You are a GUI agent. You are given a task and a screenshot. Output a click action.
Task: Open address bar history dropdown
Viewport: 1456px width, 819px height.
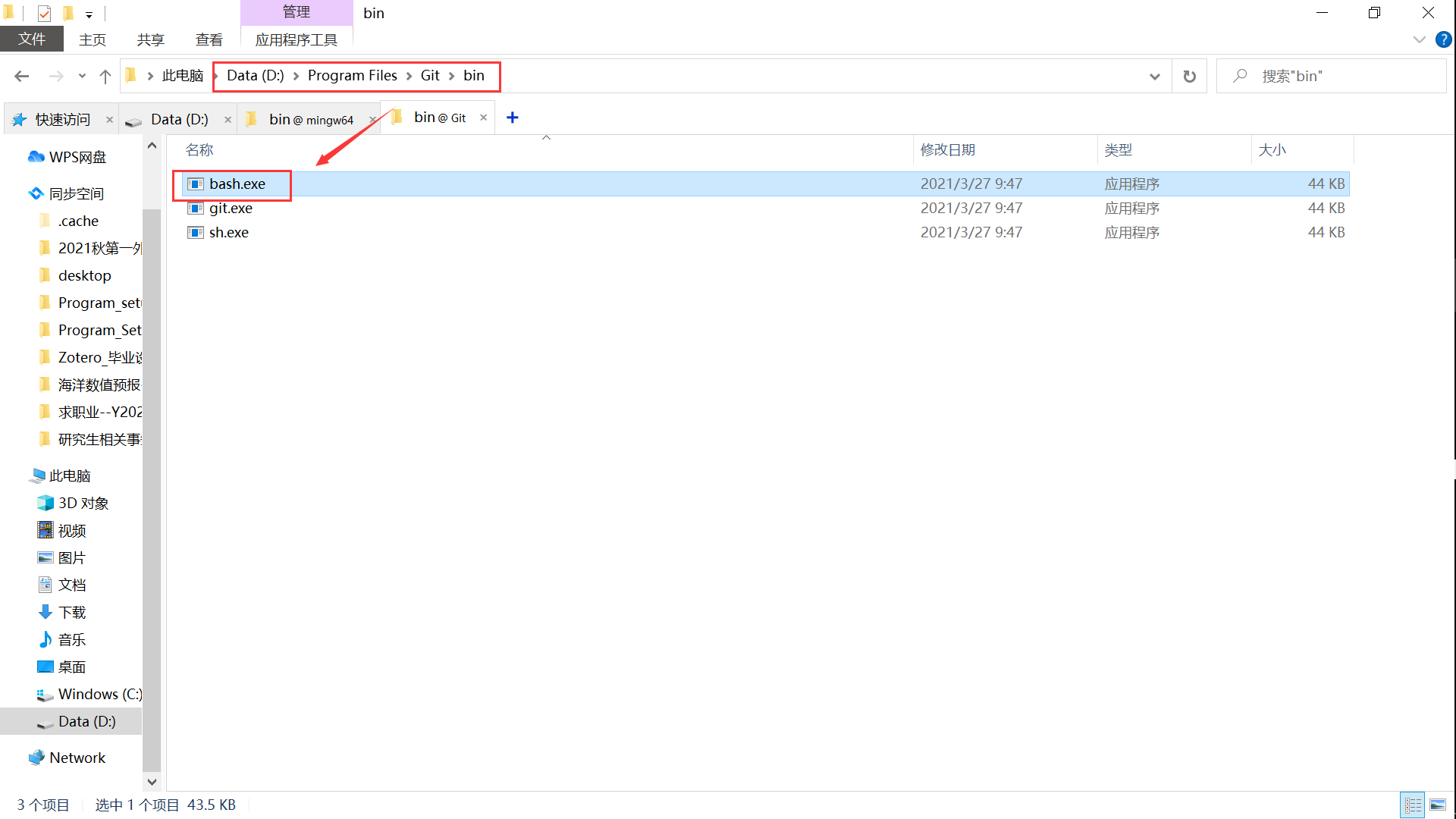1154,76
